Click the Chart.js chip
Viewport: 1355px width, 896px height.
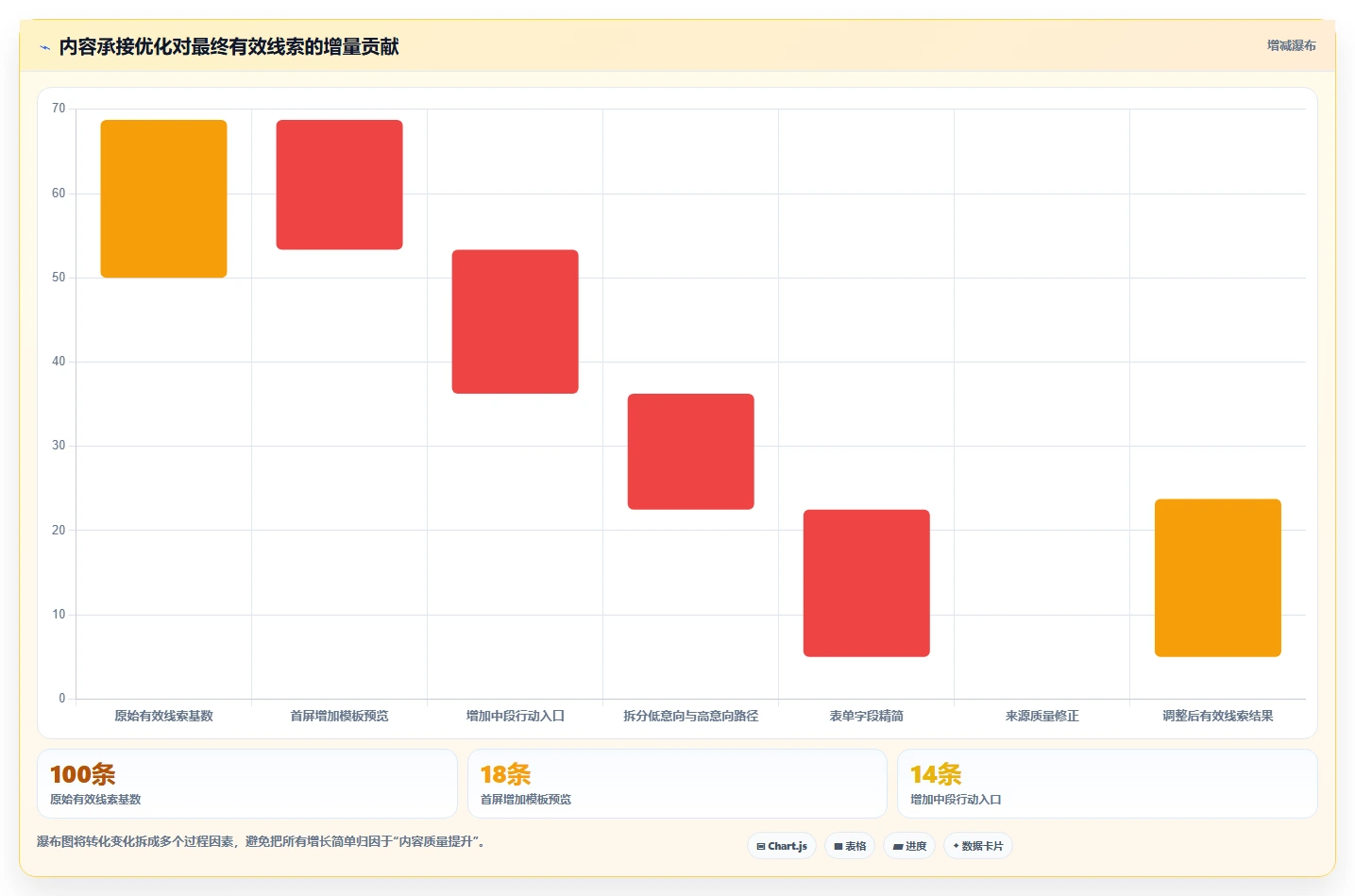(782, 846)
